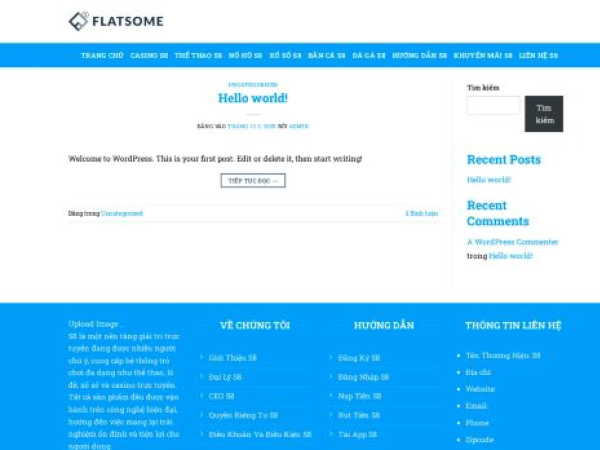Go to Casino S8 in navigation
Viewport: 600px width, 450px height.
[149, 56]
